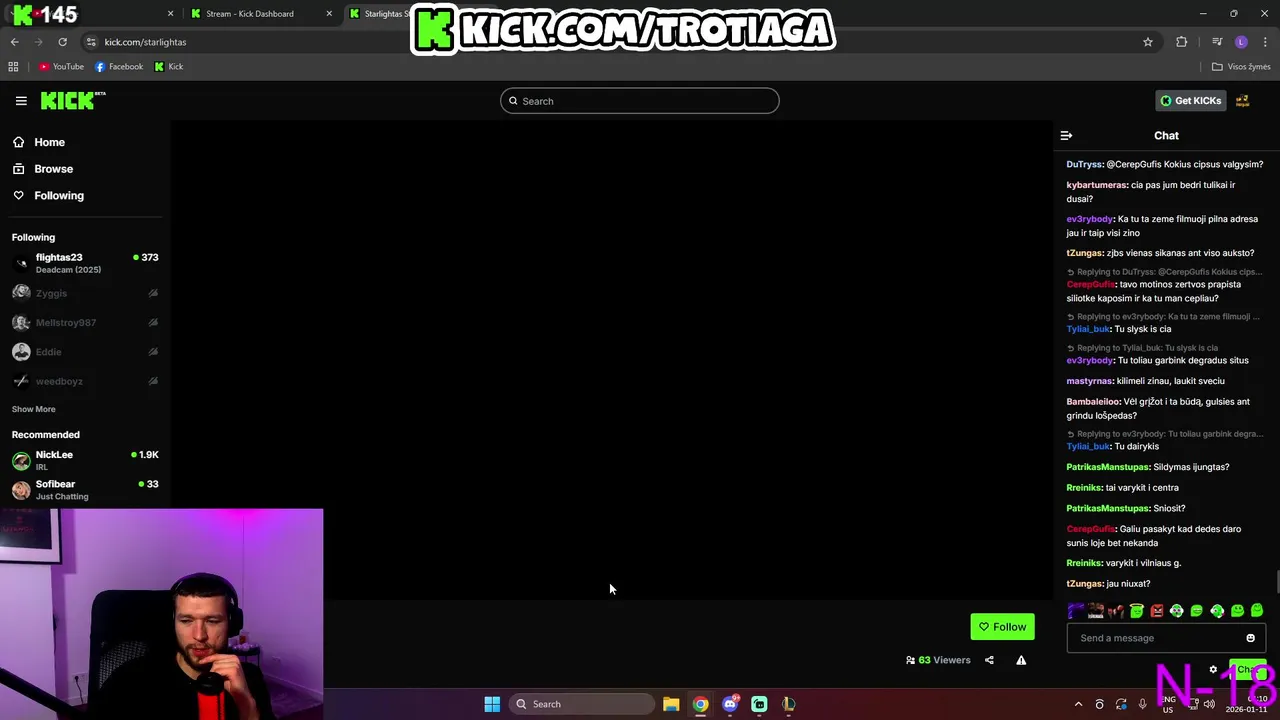The image size is (1280, 720).
Task: Click DuTryss username in chat
Action: [x=1084, y=164]
